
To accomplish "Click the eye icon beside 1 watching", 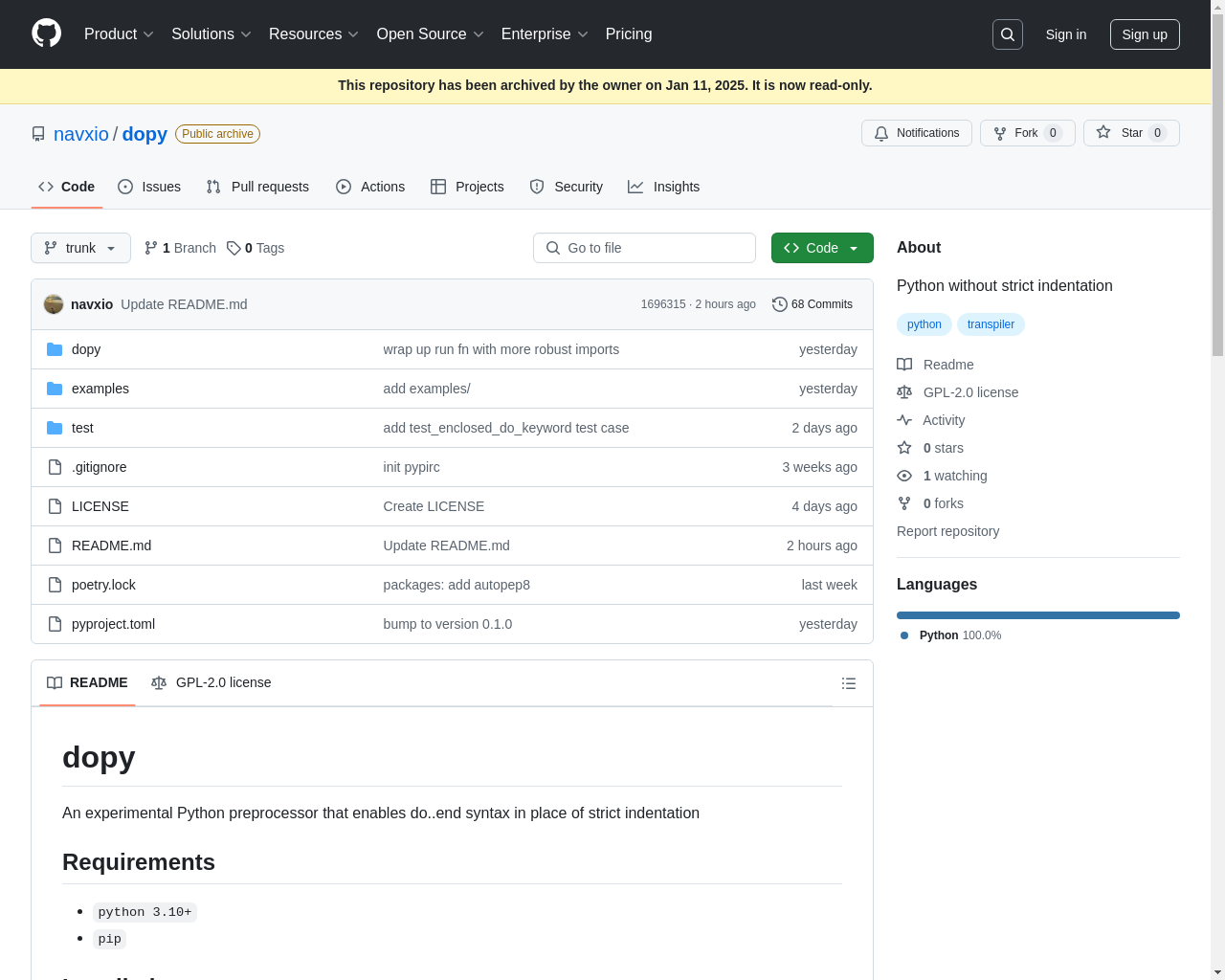I will [904, 476].
